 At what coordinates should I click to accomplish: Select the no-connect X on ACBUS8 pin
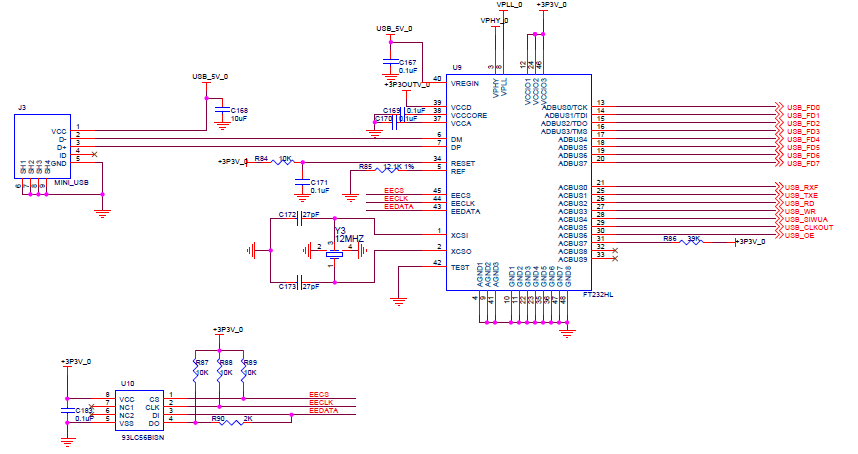tap(615, 251)
